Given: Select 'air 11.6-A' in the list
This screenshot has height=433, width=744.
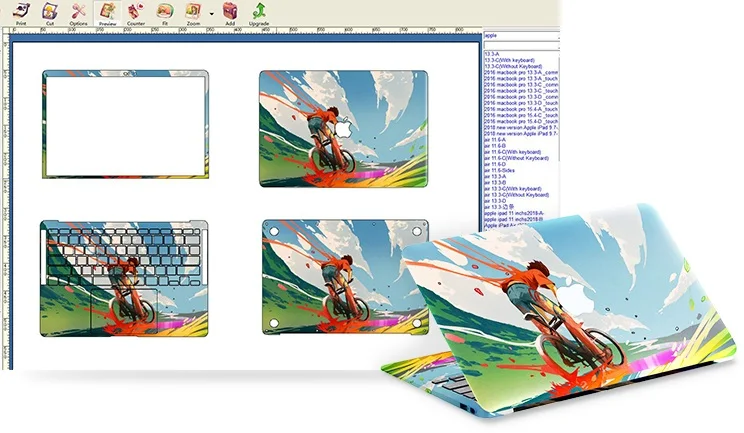Looking at the screenshot, I should [494, 140].
